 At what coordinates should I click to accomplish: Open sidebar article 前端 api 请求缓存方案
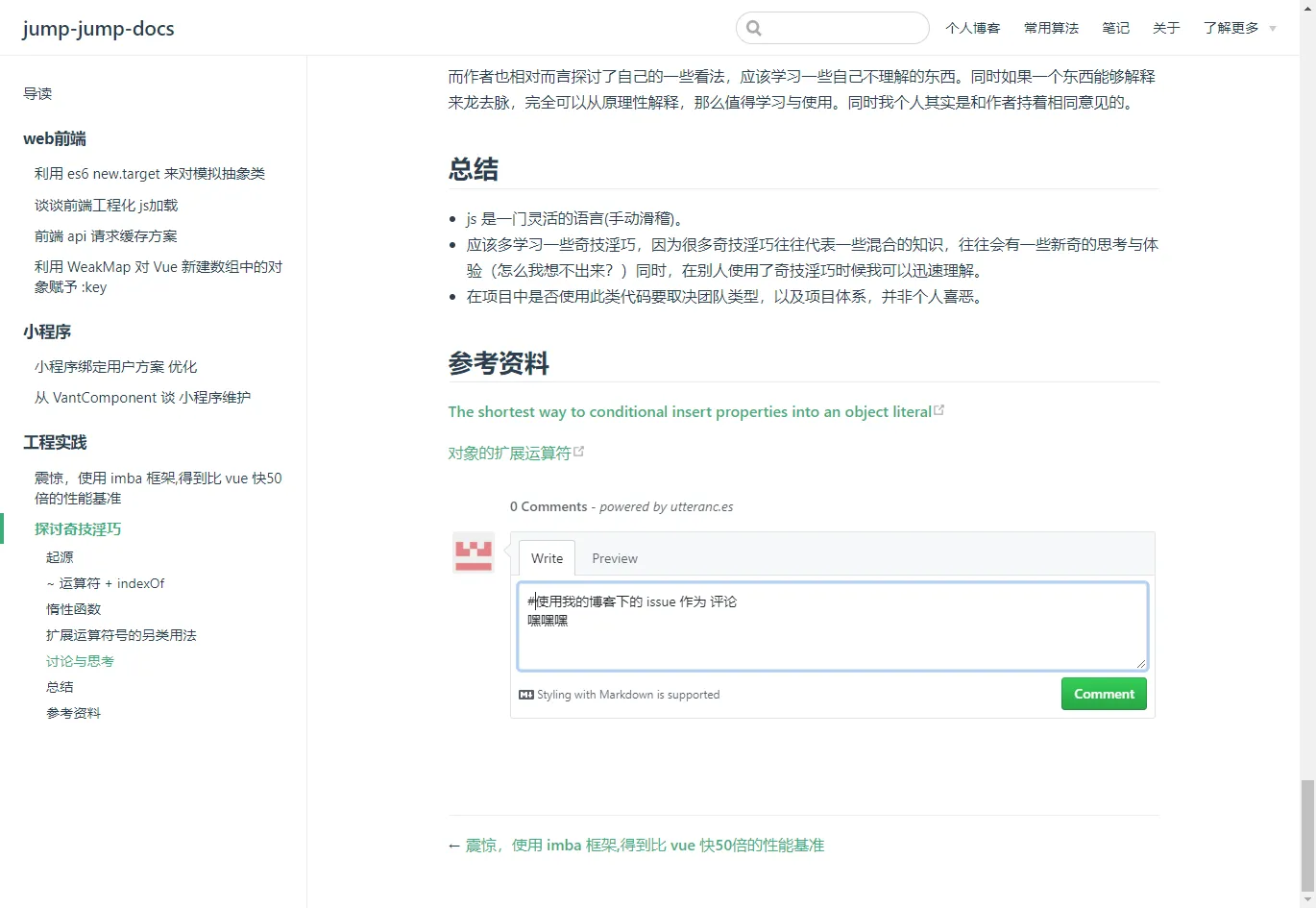point(106,236)
